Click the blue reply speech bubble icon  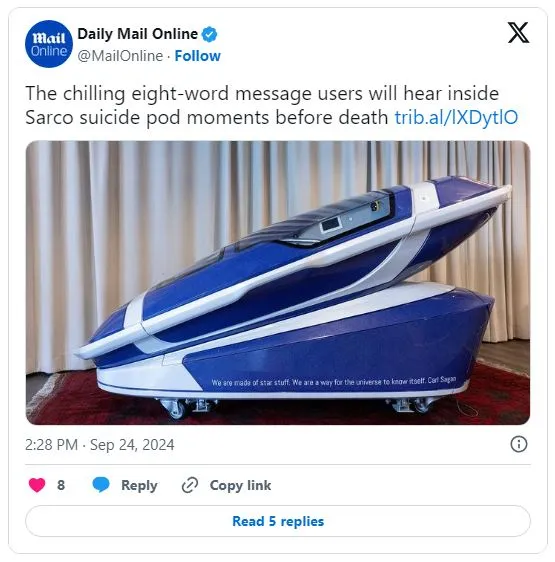click(101, 485)
